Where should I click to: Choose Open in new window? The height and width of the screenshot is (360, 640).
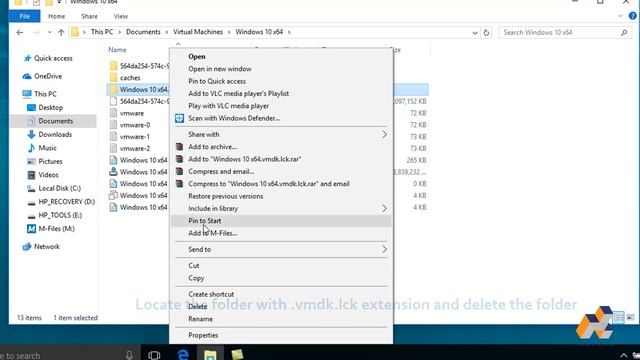coord(281,69)
